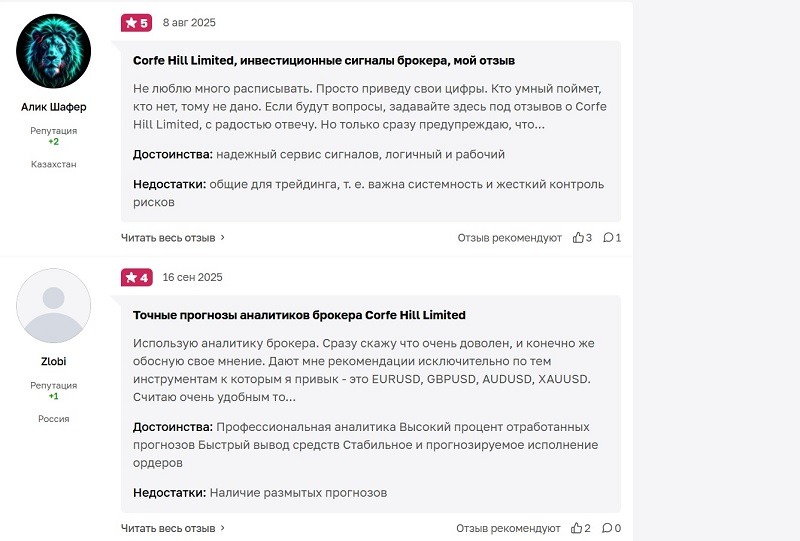Click username Алик Шафер

(54, 107)
